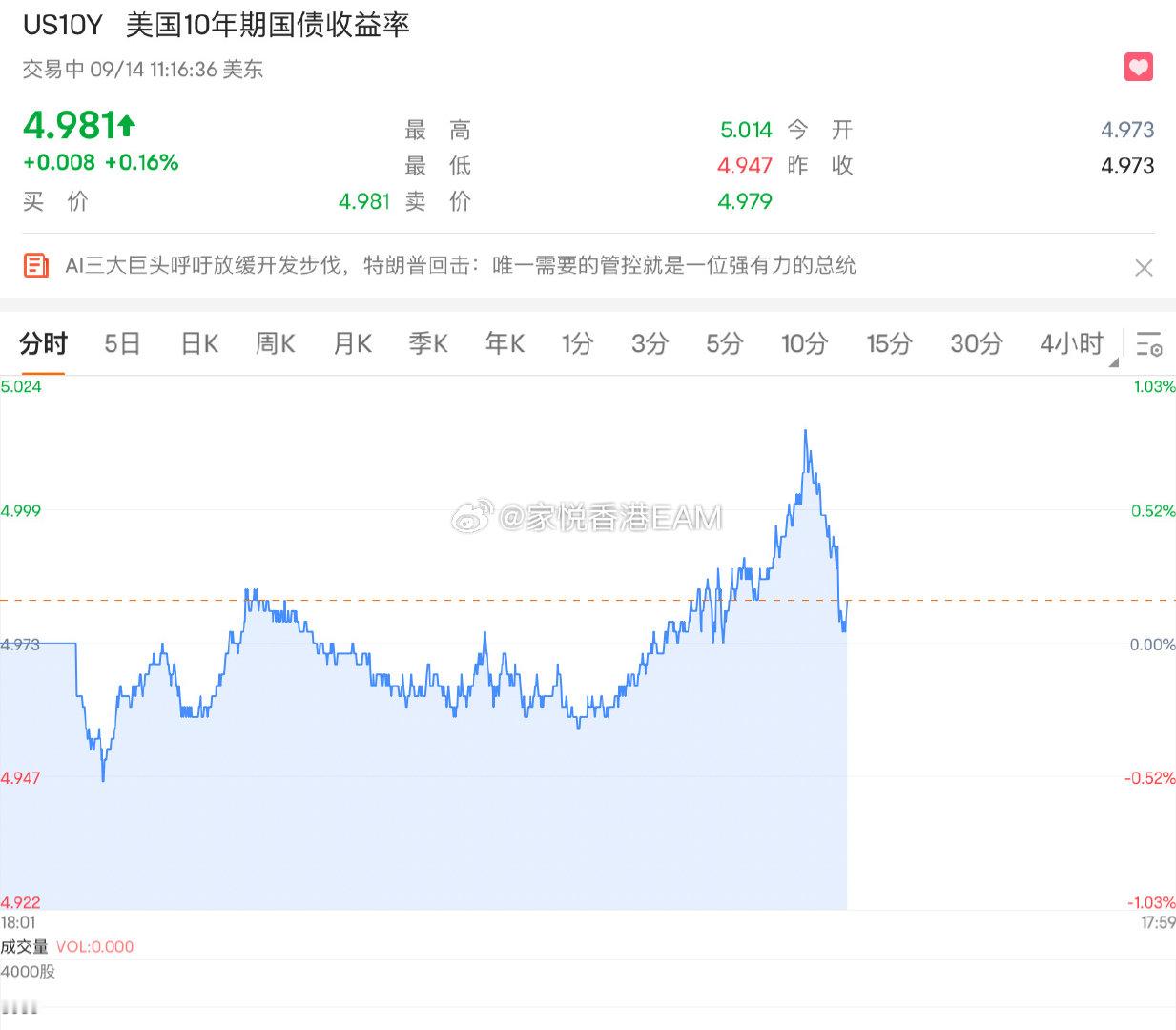This screenshot has height=1030, width=1176.
Task: Switch to 1分 interval tab
Action: point(577,343)
